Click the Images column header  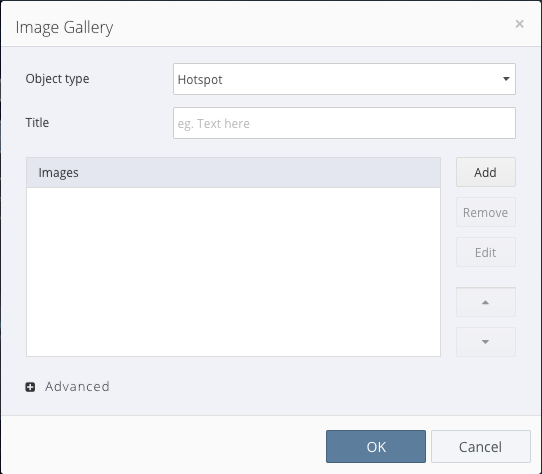[x=233, y=173]
